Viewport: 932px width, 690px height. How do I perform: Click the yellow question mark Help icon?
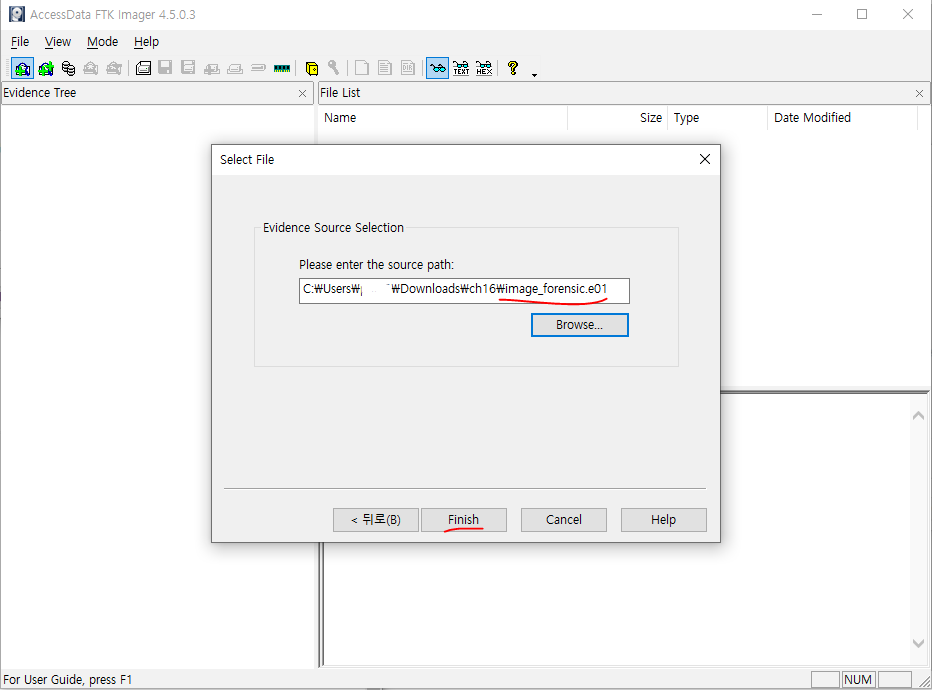click(x=513, y=68)
